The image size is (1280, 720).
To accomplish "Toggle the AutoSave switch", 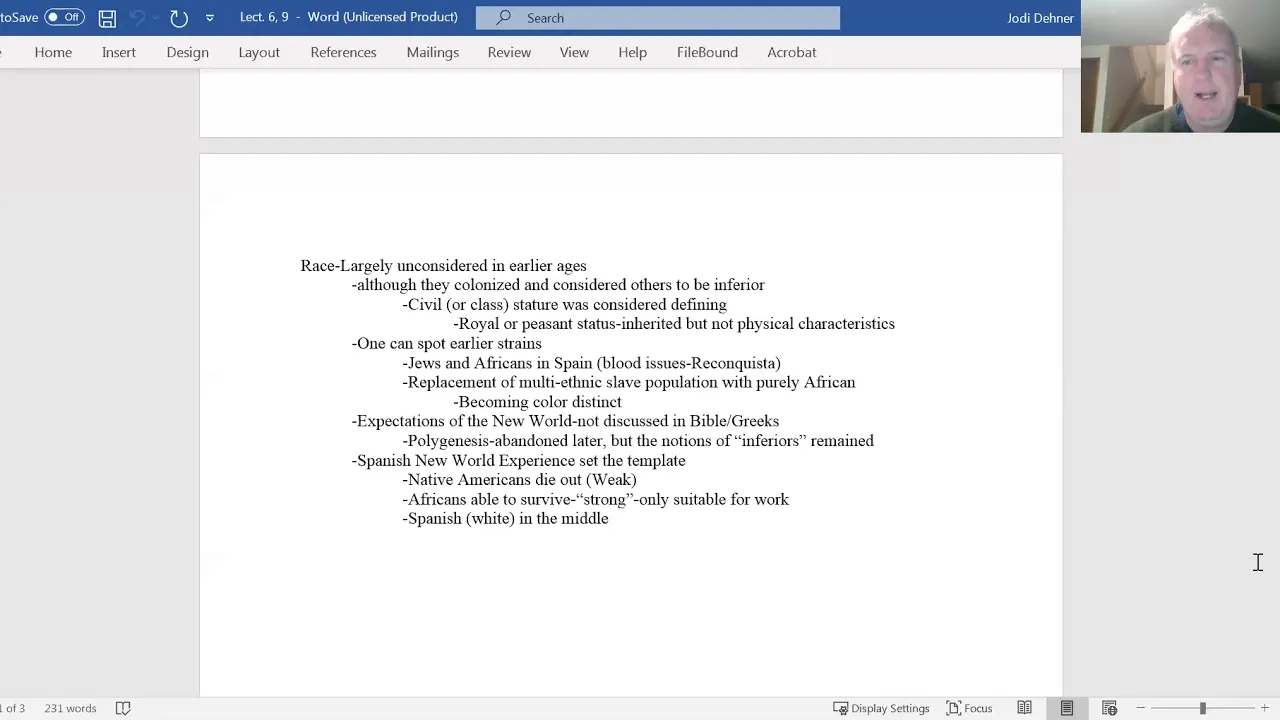I will tap(64, 17).
